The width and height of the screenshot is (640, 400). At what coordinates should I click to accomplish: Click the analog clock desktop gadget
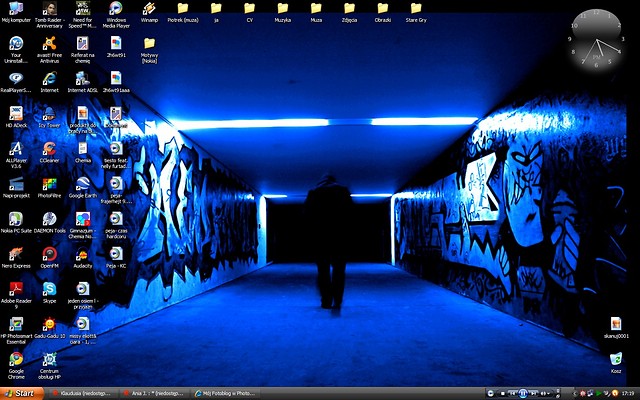(x=596, y=39)
